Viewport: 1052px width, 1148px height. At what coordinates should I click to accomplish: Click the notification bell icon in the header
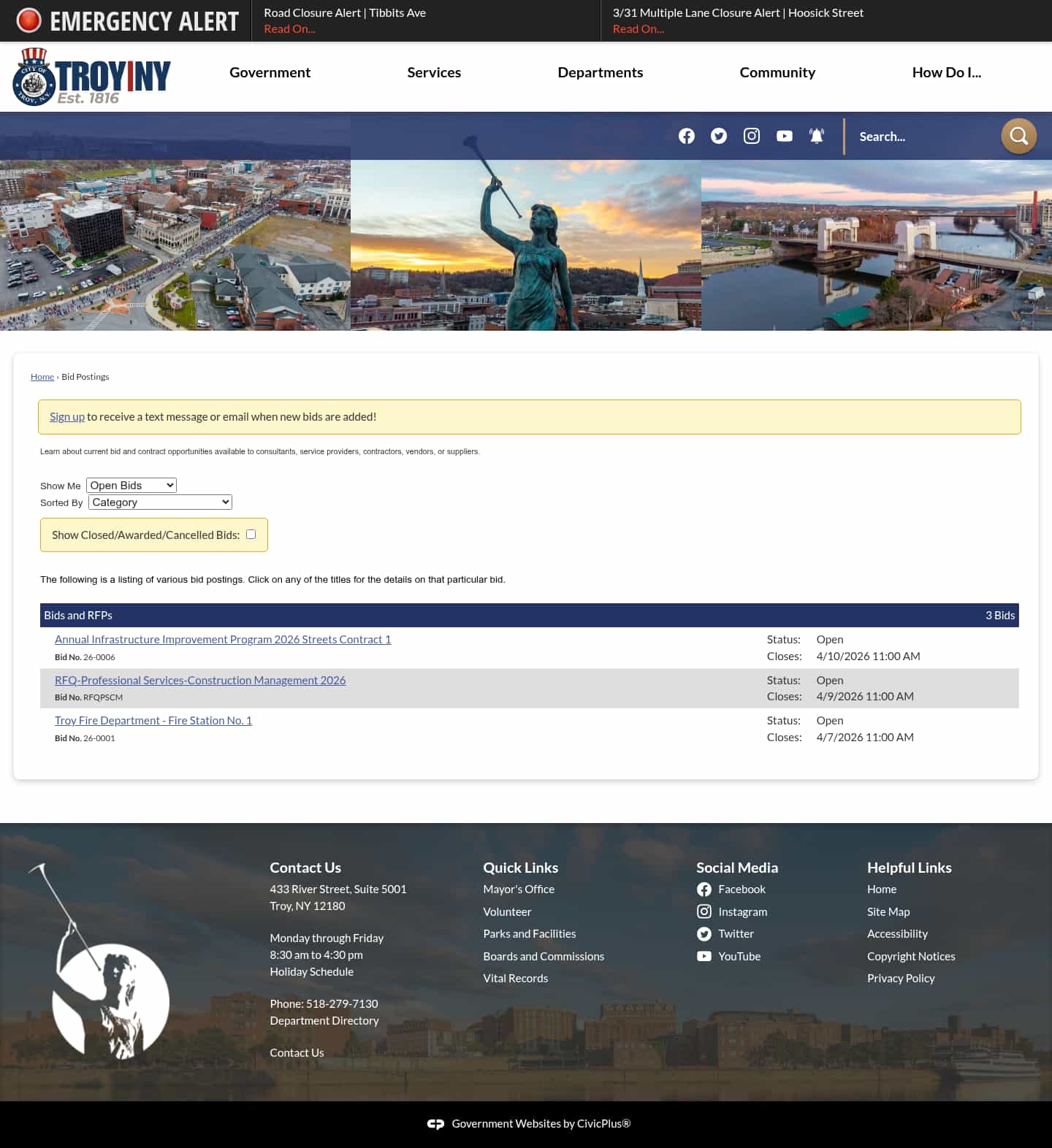[x=817, y=136]
